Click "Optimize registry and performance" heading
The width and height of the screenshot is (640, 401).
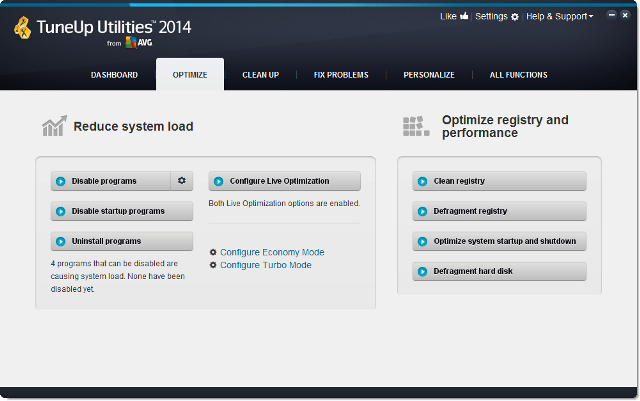(505, 126)
